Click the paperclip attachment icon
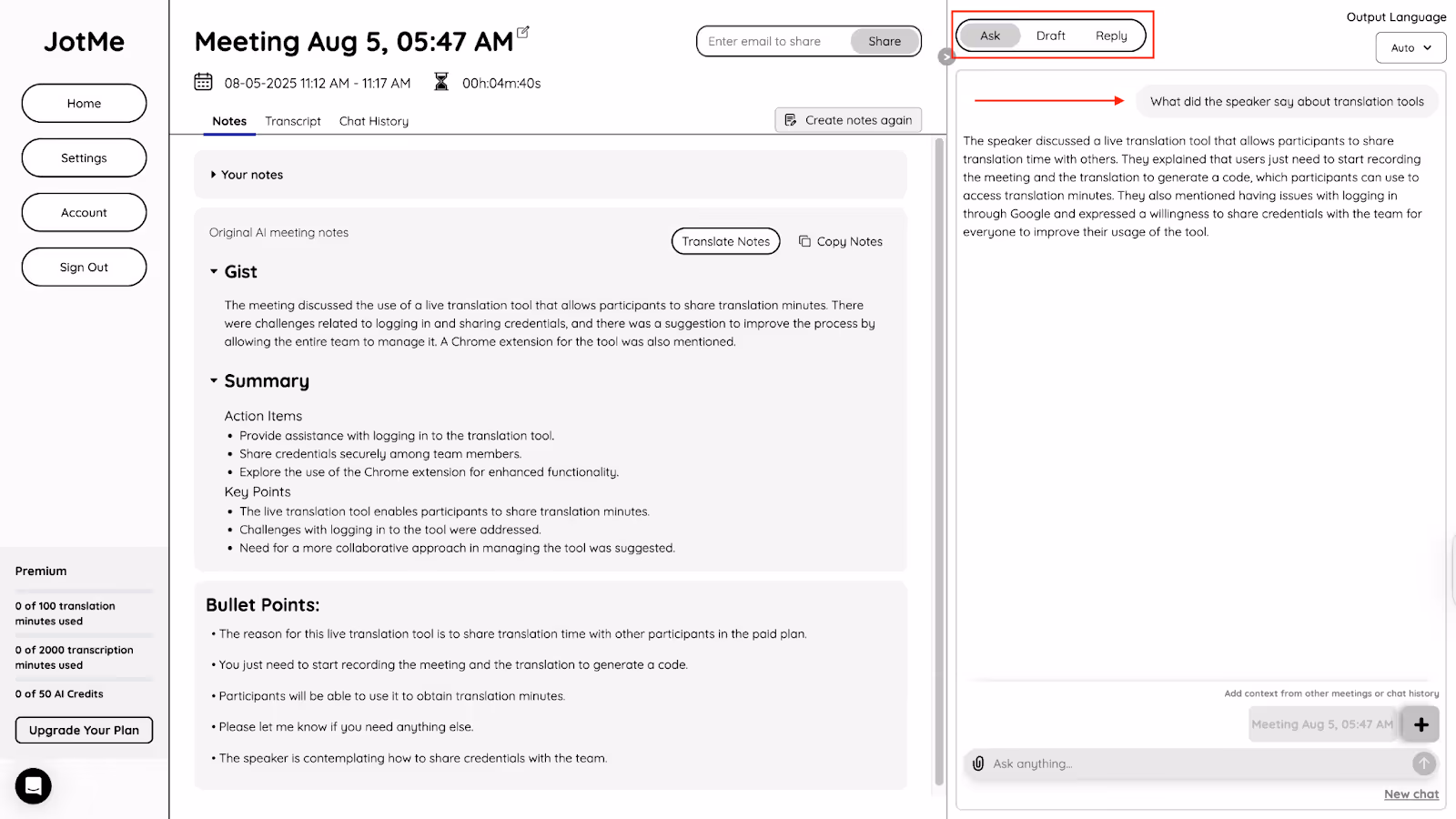This screenshot has width=1456, height=819. coord(978,763)
